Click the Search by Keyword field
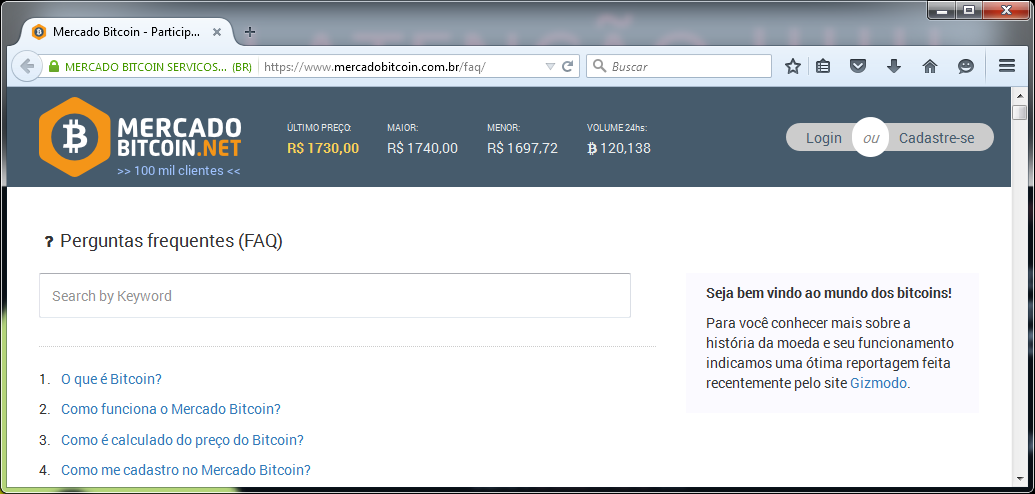The height and width of the screenshot is (494, 1035). [x=335, y=296]
